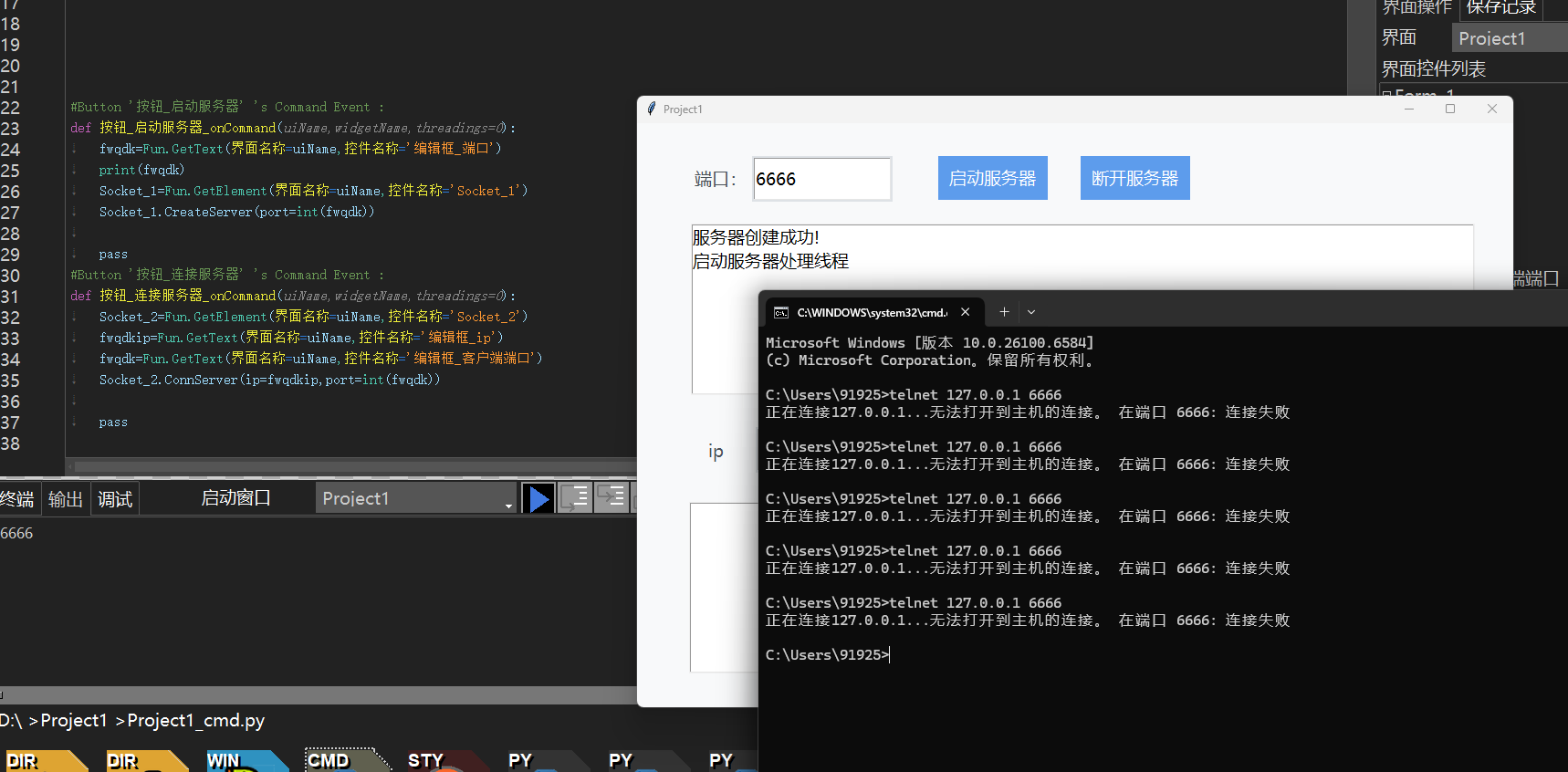Open the WIN file icon
Screen dimensions: 1568x772
[239, 759]
